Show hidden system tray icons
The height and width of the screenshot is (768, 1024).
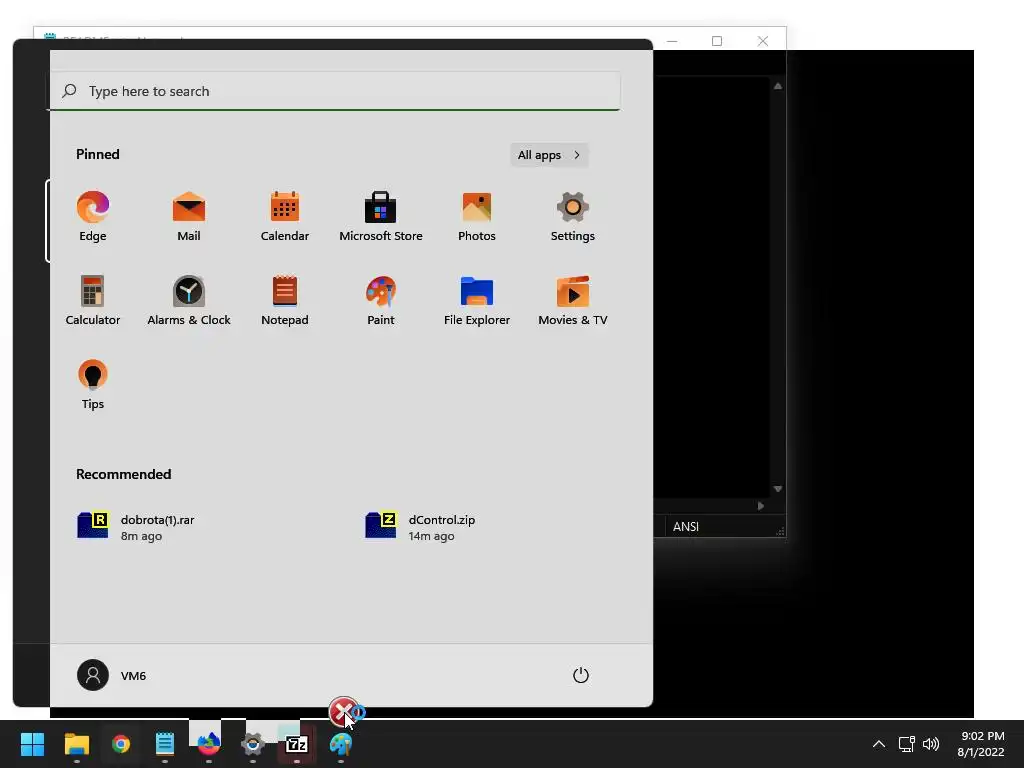point(879,744)
